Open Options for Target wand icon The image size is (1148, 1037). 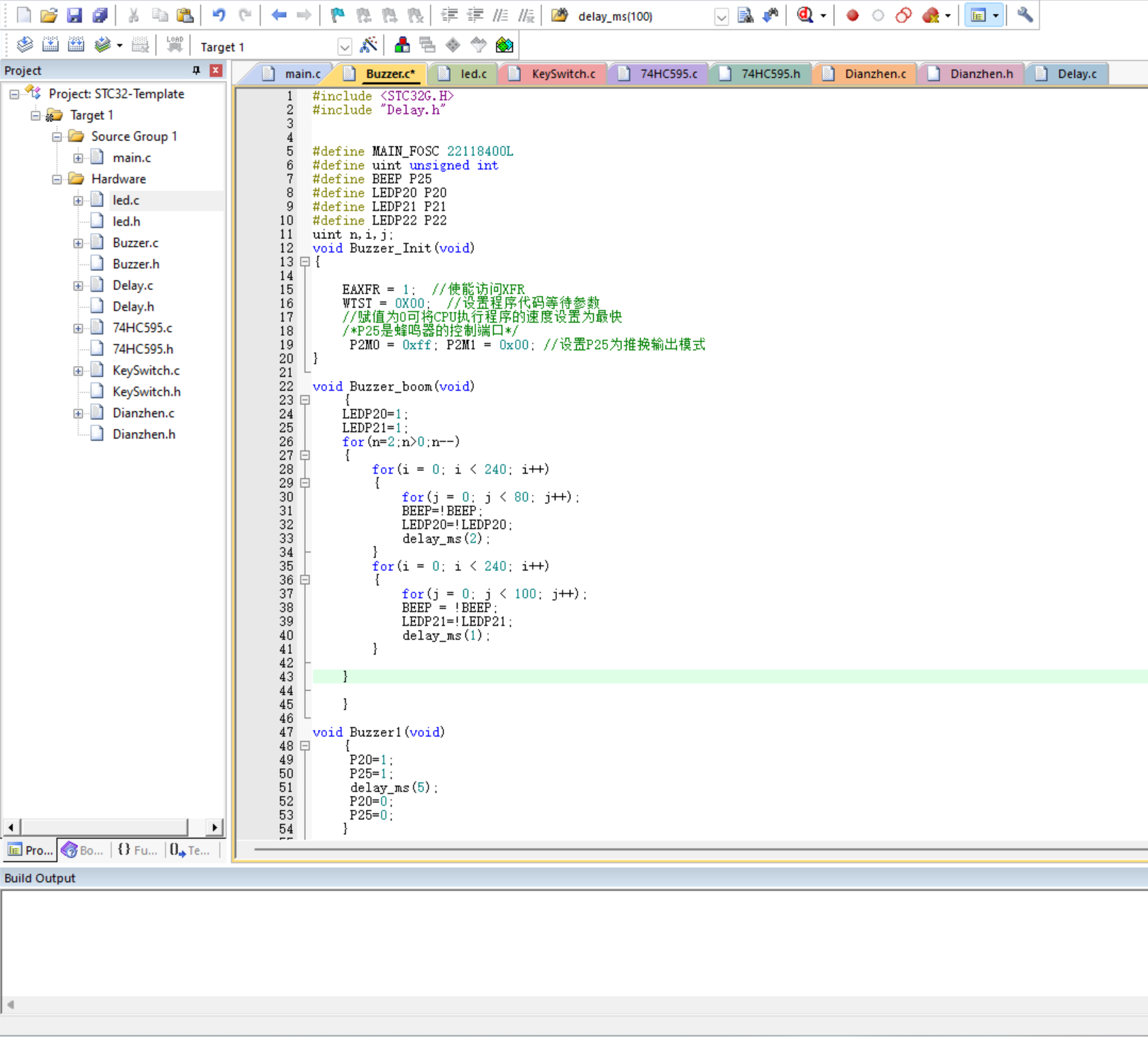pos(368,46)
